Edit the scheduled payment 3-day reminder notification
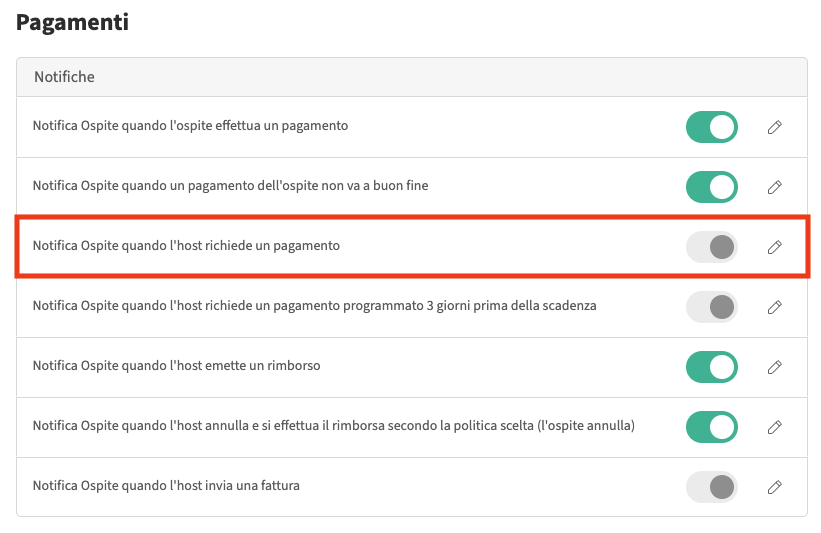Screen dimensions: 821x533 point(774,307)
